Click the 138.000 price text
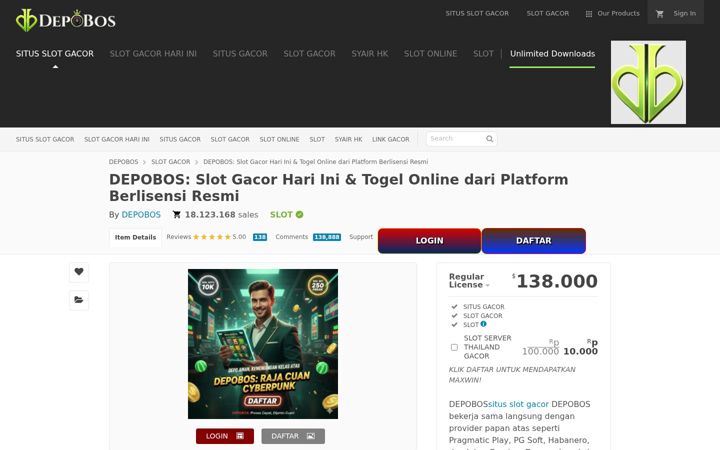The width and height of the screenshot is (720, 450). (x=557, y=281)
